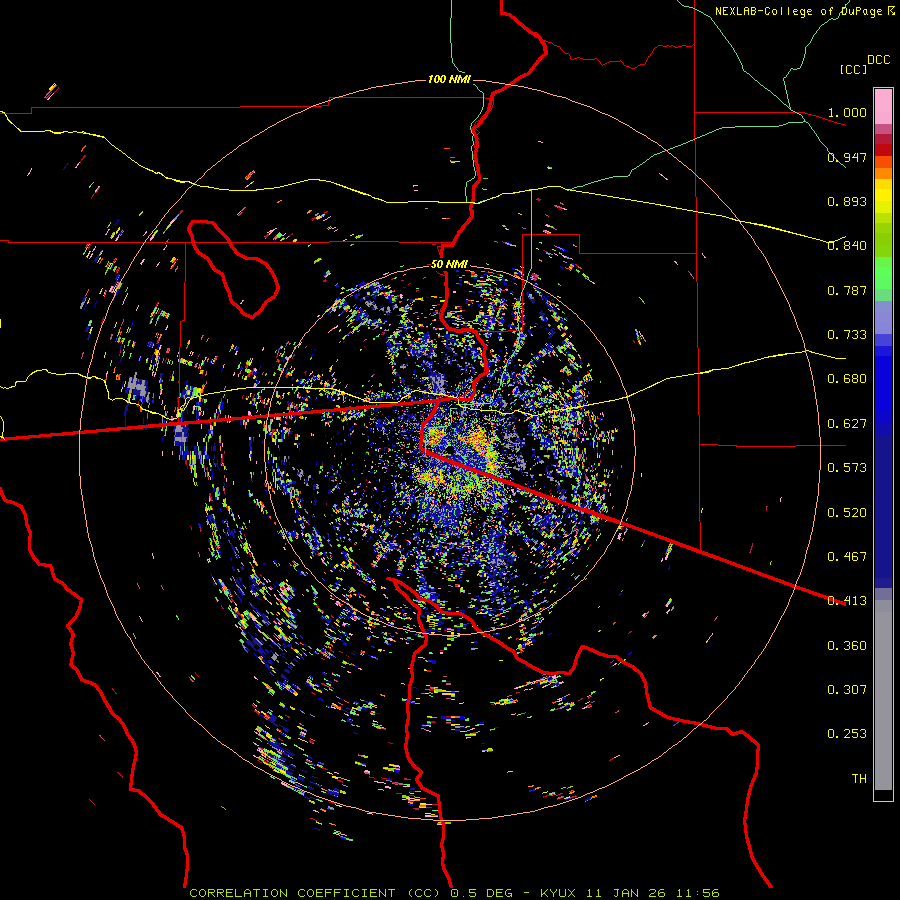This screenshot has height=900, width=900.
Task: Select the 0.627 value on color scale
Action: [847, 424]
